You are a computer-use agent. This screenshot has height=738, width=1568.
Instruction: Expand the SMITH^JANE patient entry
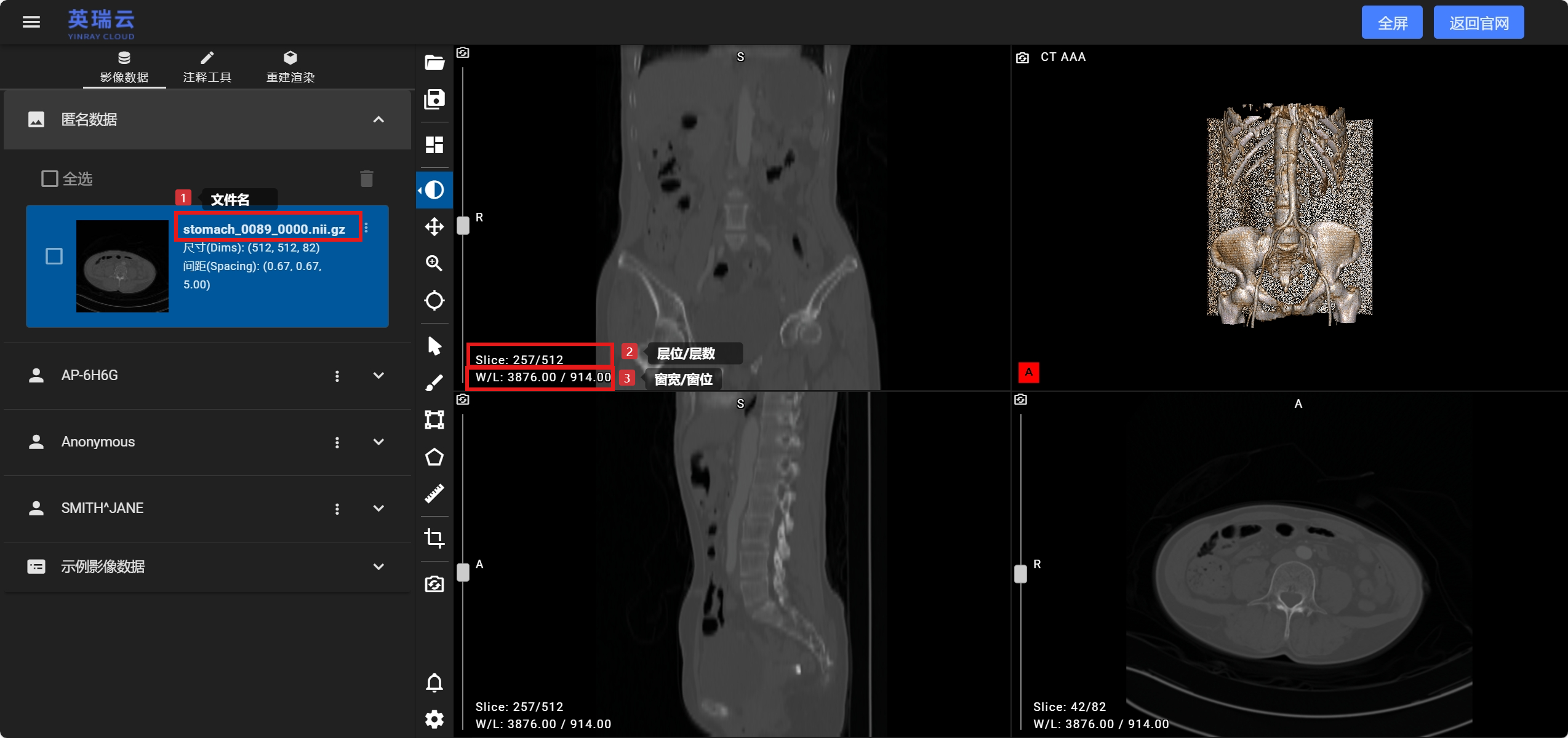pyautogui.click(x=378, y=508)
